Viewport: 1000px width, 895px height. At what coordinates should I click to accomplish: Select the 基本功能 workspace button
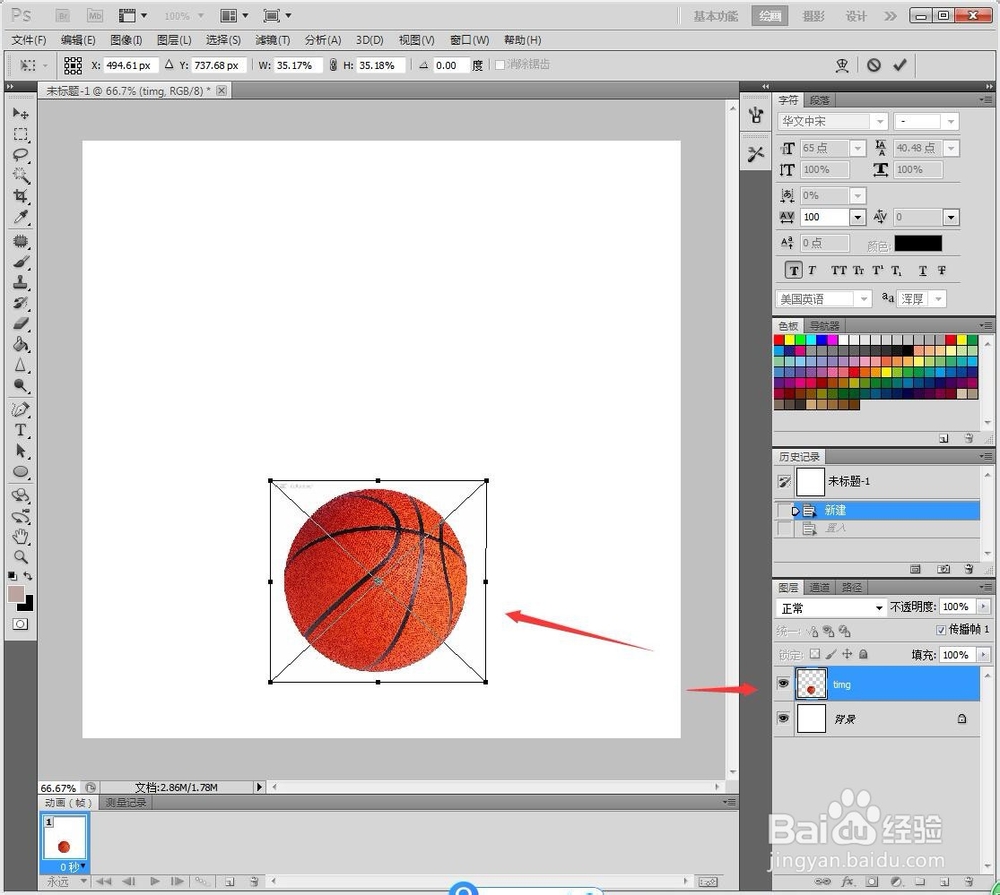pos(716,16)
